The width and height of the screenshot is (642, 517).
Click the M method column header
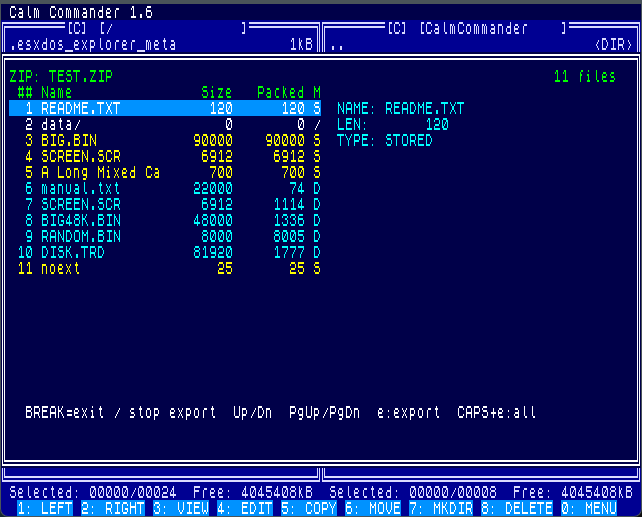pos(316,92)
